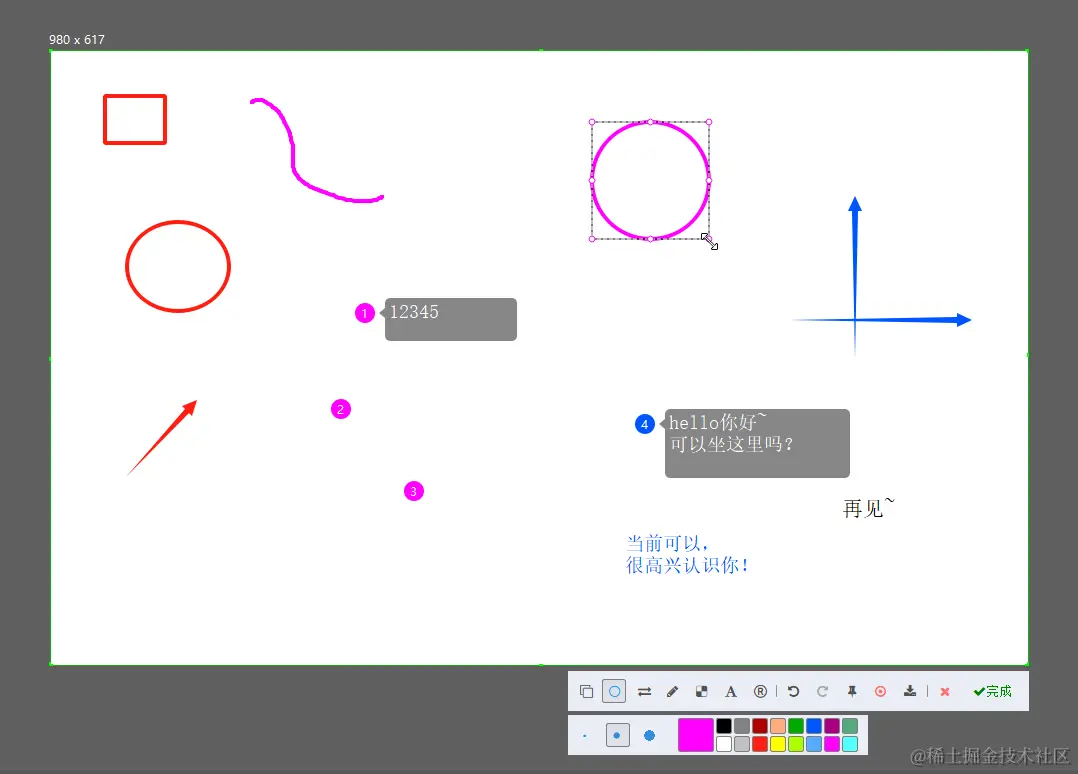Image resolution: width=1078 pixels, height=774 pixels.
Task: Choose the smallest stroke size
Action: (x=584, y=734)
